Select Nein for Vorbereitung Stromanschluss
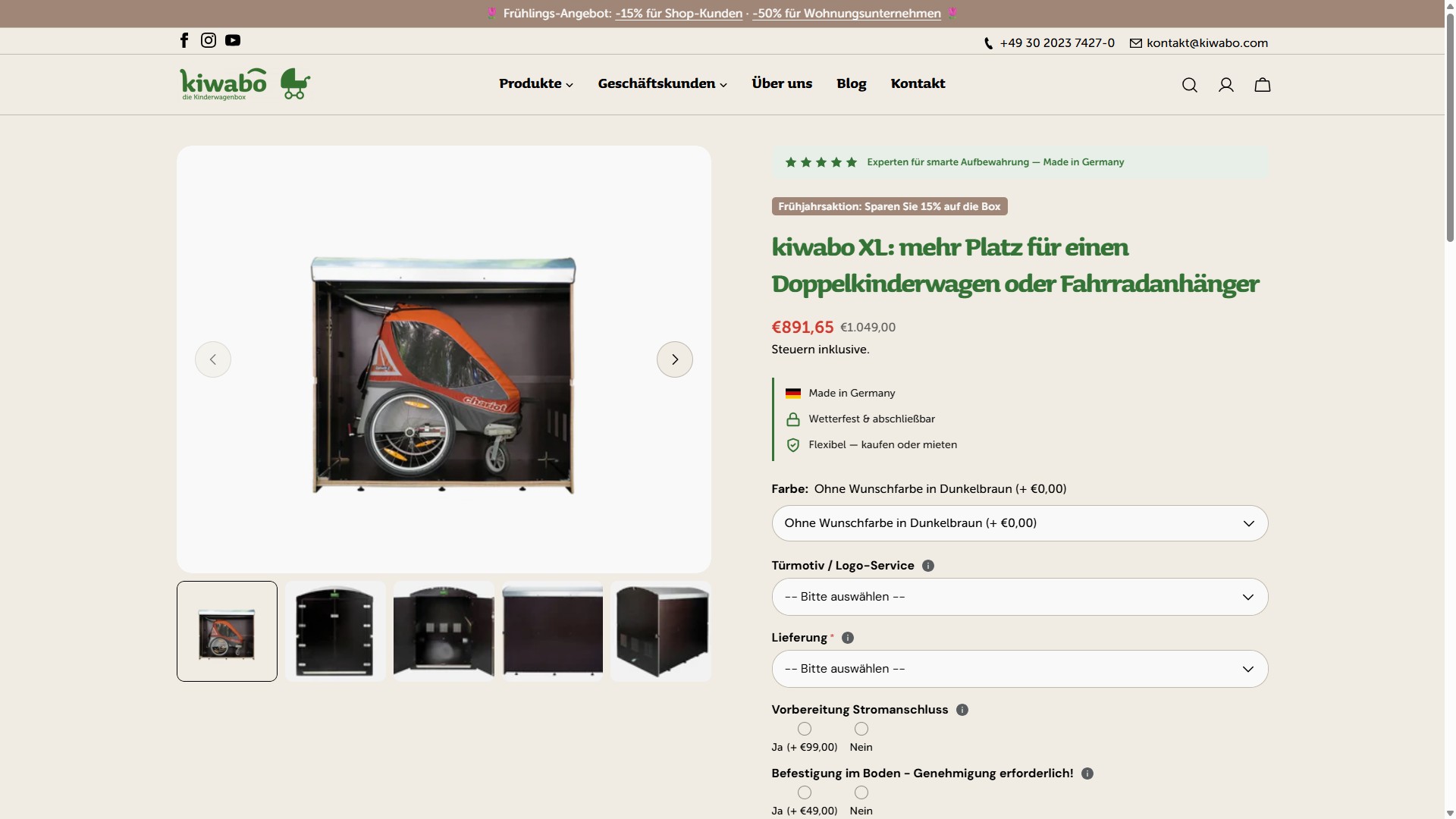 861,729
